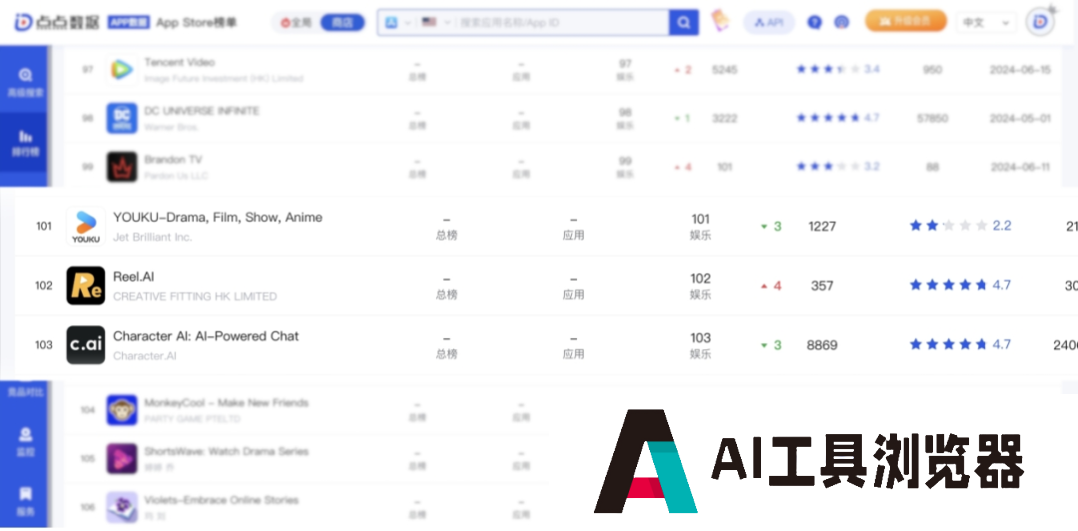The image size is (1078, 531).
Task: Click the Tencent Video app icon
Action: (122, 69)
